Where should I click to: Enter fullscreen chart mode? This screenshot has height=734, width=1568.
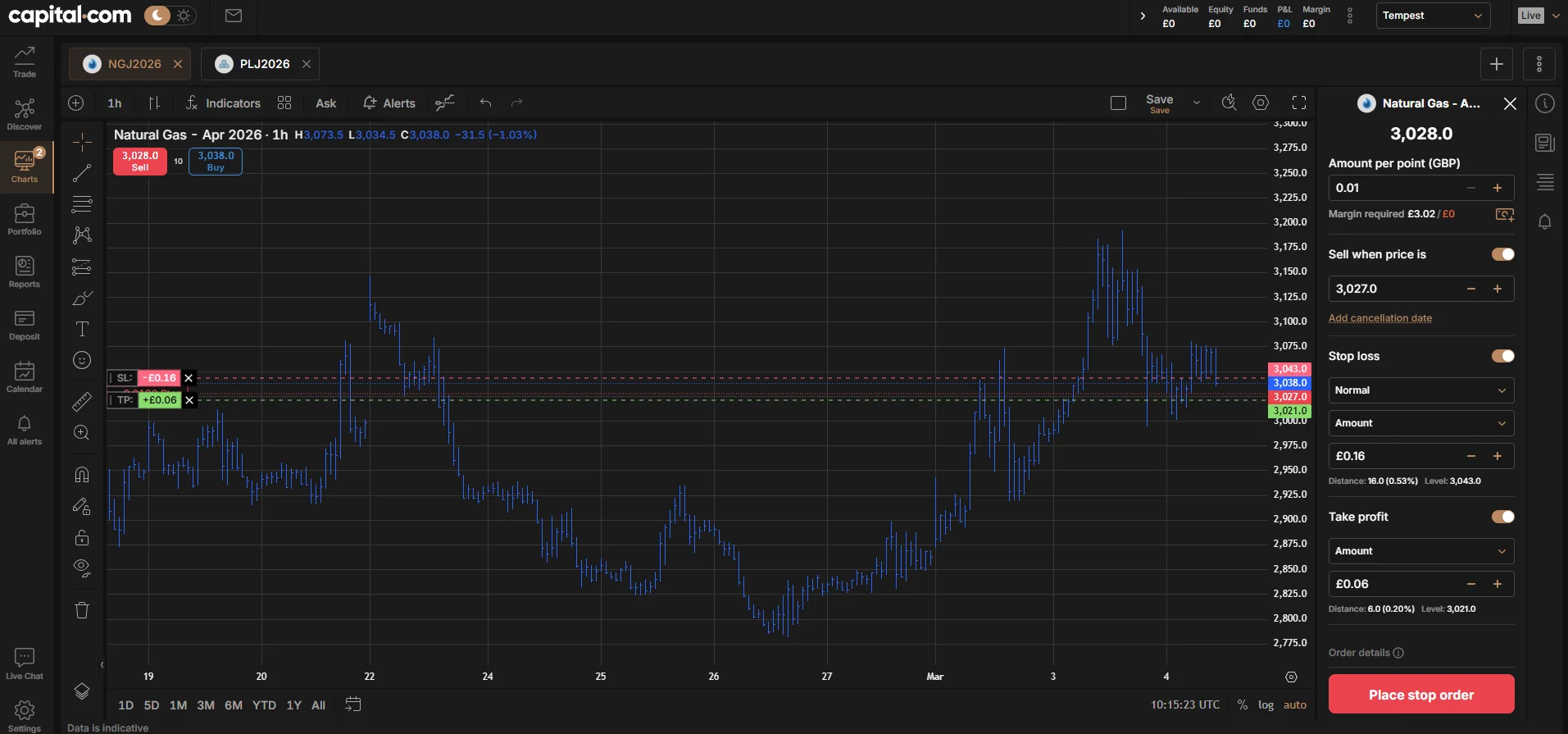[1299, 103]
